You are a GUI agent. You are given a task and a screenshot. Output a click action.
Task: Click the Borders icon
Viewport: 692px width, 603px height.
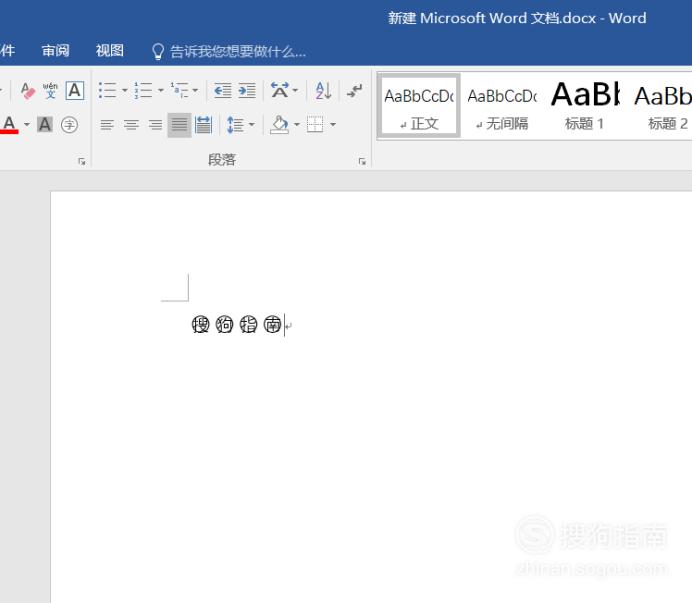316,125
